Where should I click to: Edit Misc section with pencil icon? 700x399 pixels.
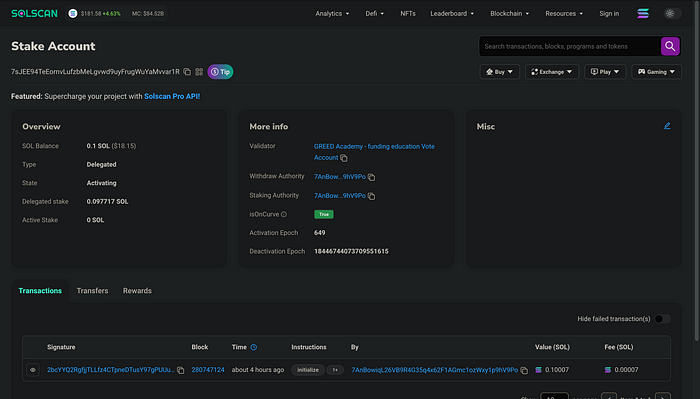pyautogui.click(x=667, y=126)
